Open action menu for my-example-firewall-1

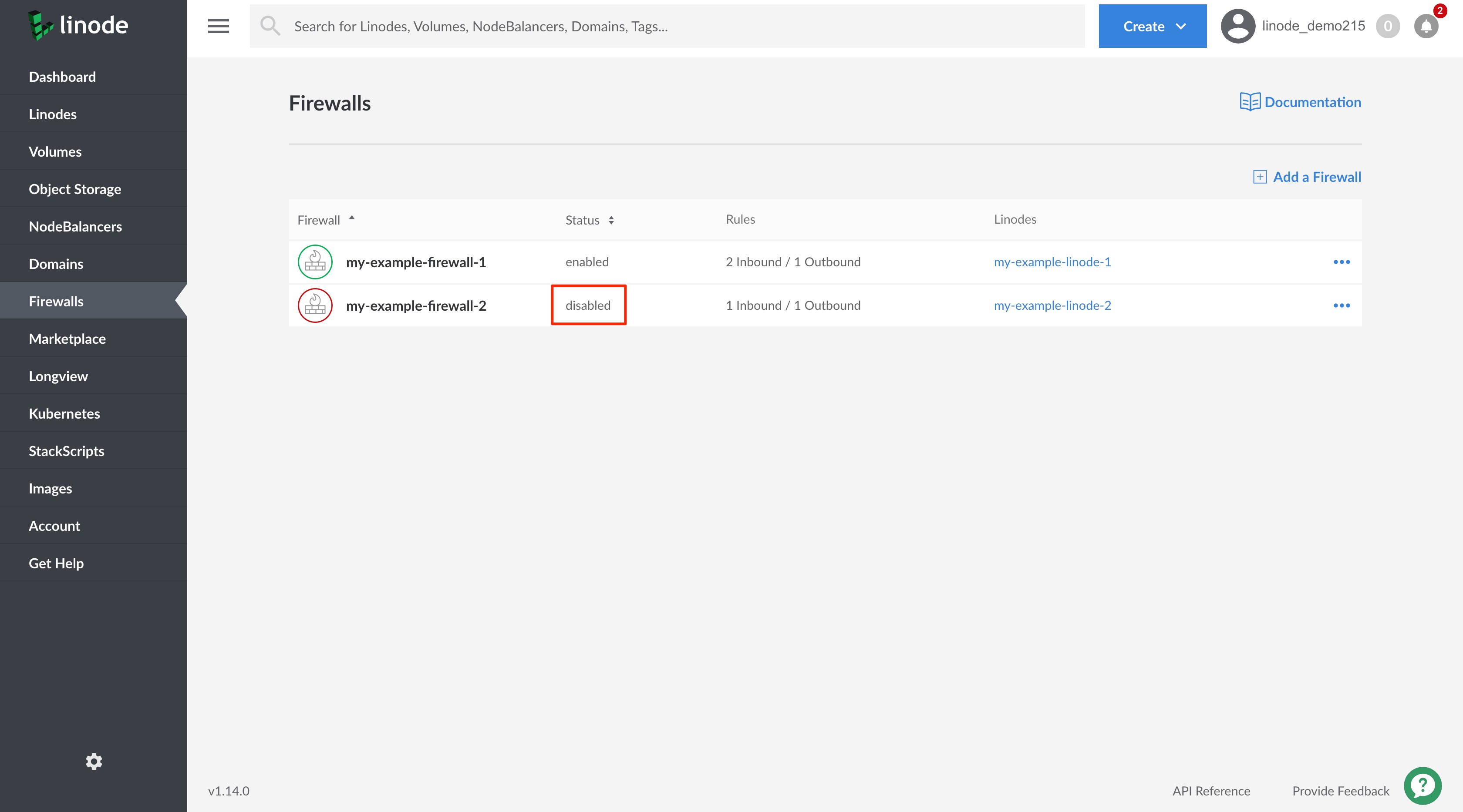click(1342, 262)
